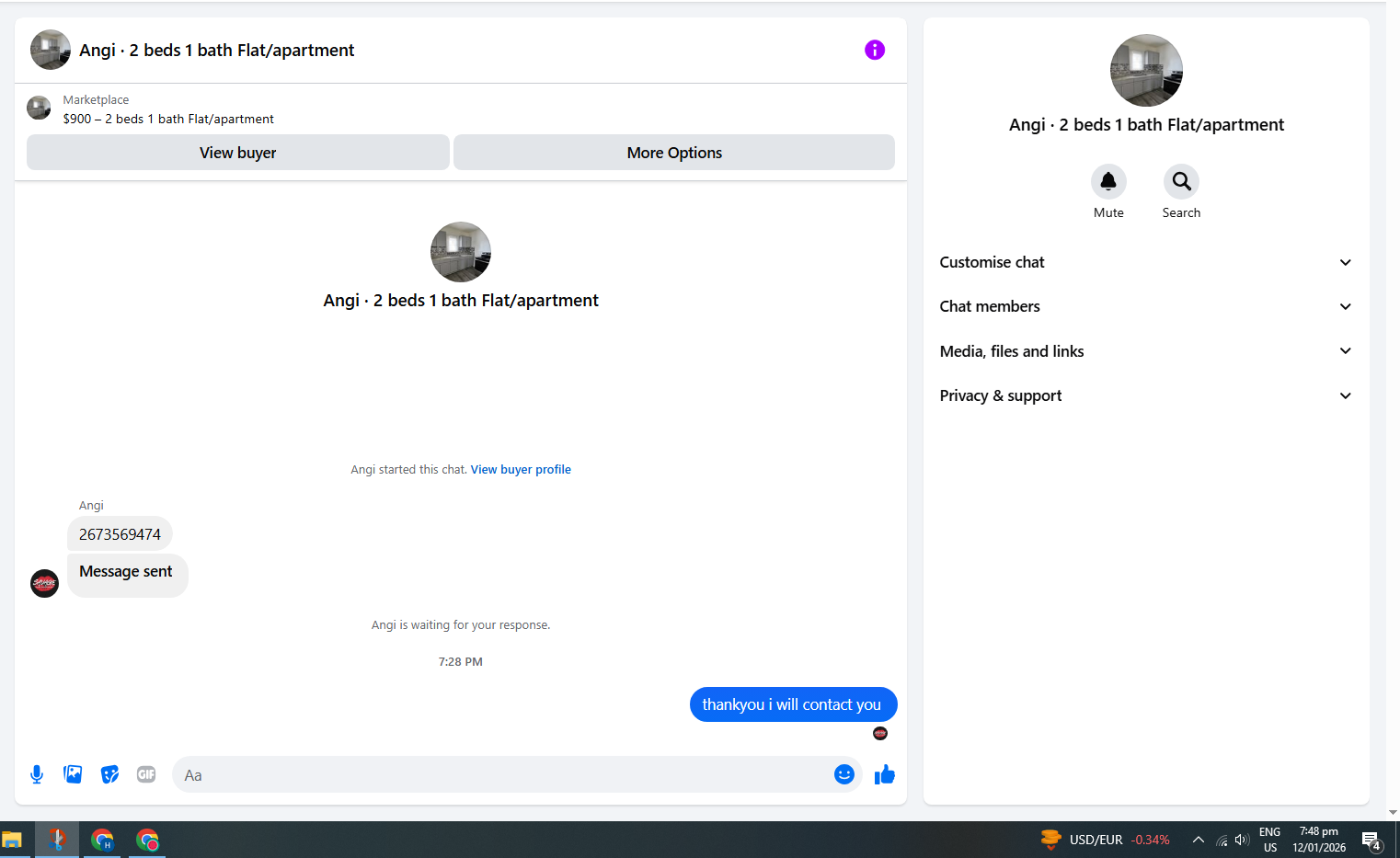Image resolution: width=1400 pixels, height=858 pixels.
Task: Follow the View buyer profile link
Action: (x=521, y=469)
